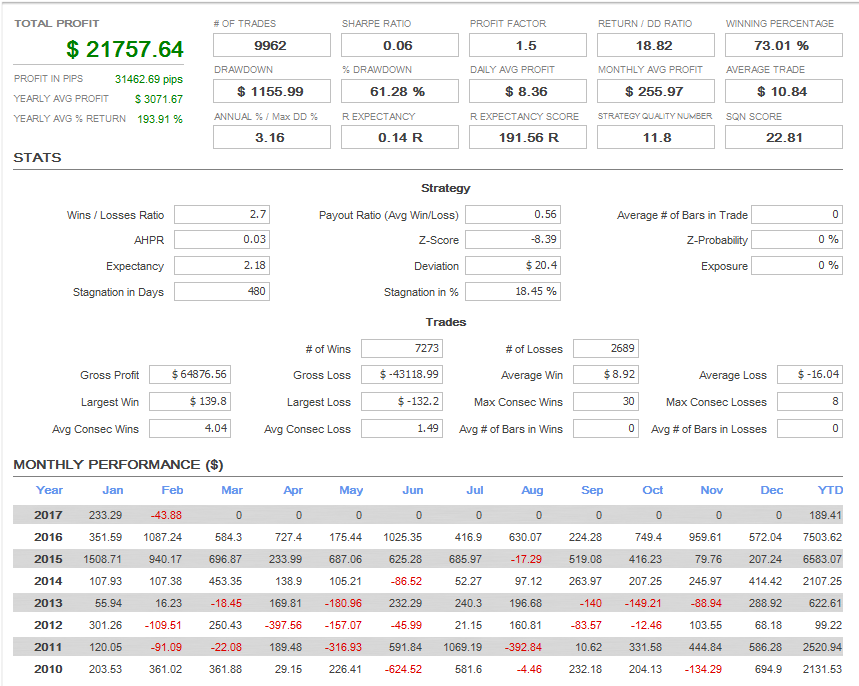The image size is (859, 686).
Task: Click the Jun column header
Action: 413,490
